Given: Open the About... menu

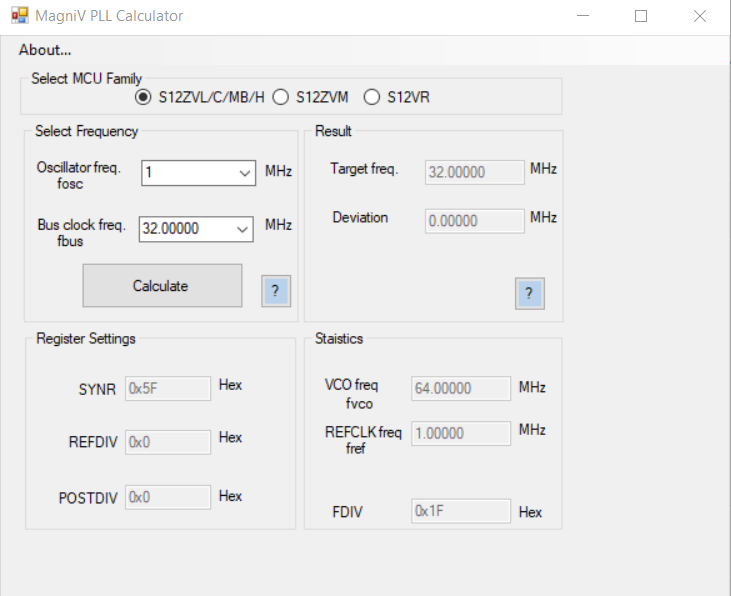Looking at the screenshot, I should pos(45,50).
